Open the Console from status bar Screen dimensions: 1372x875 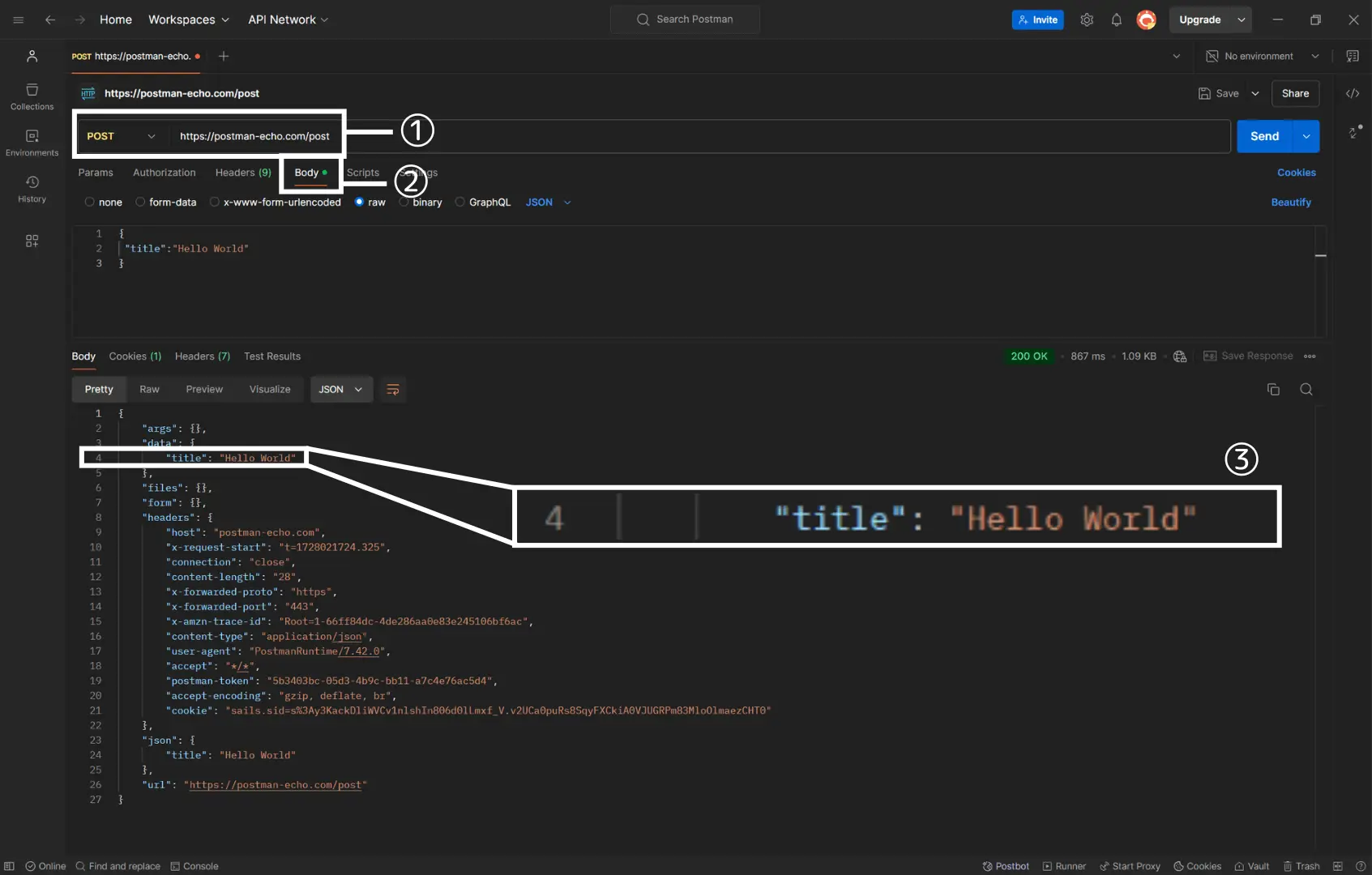point(194,866)
